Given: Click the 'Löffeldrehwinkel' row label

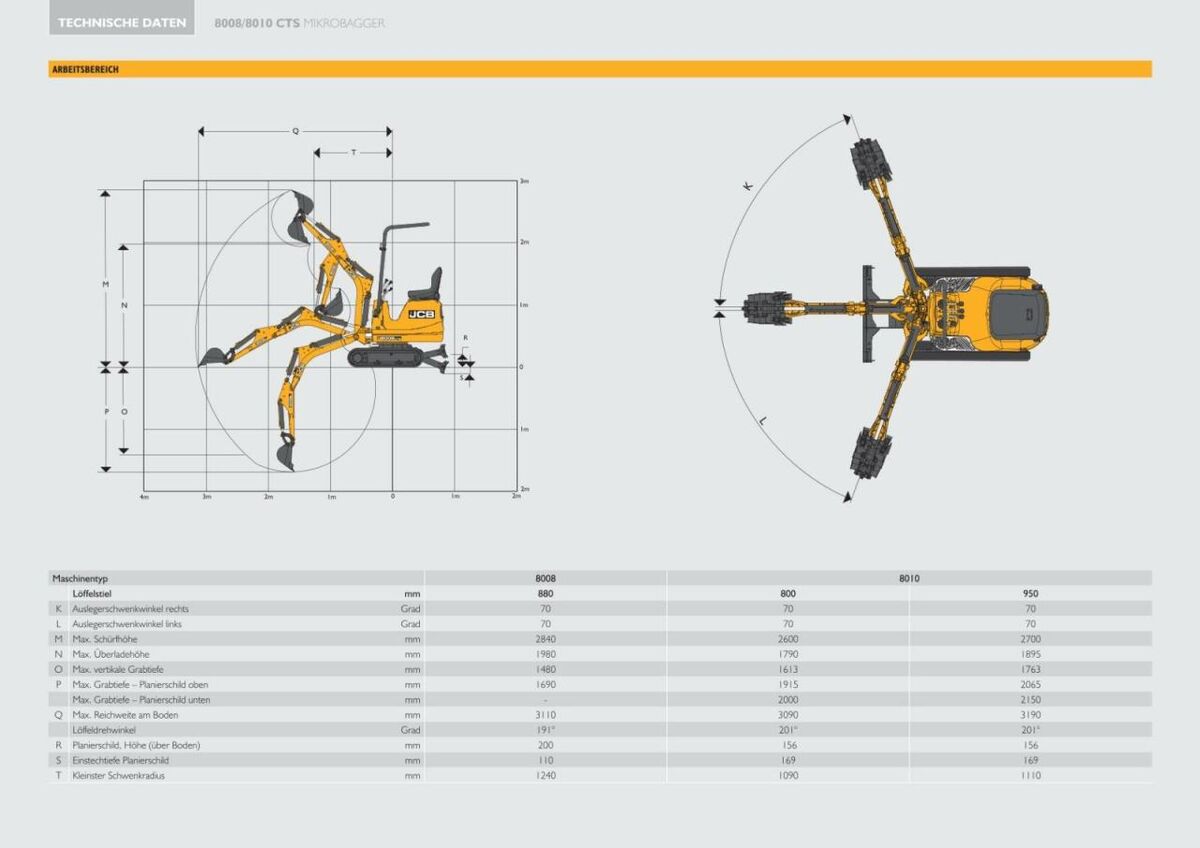Looking at the screenshot, I should pos(104,730).
